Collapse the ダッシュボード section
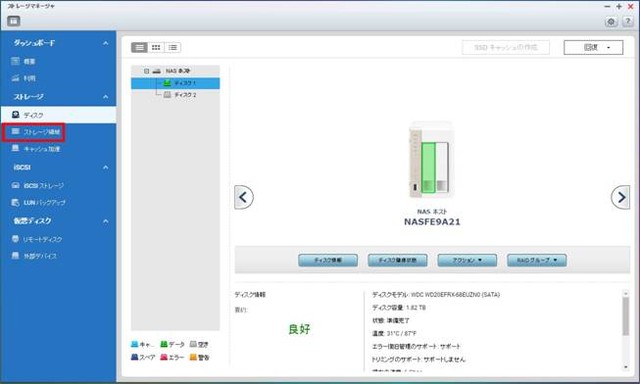Screen dimensions: 640x384 [x=106, y=43]
